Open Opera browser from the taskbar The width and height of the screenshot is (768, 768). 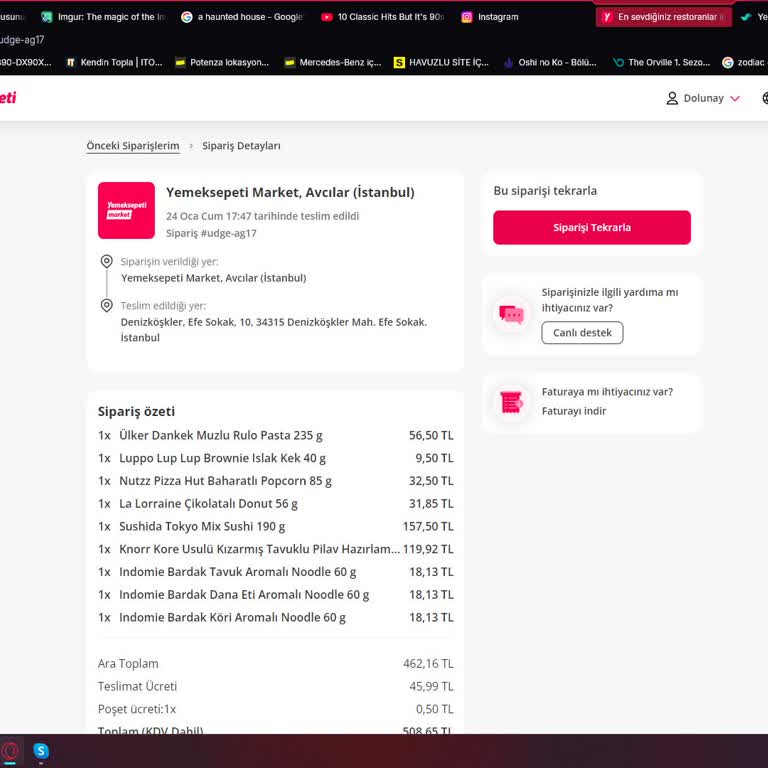(11, 751)
